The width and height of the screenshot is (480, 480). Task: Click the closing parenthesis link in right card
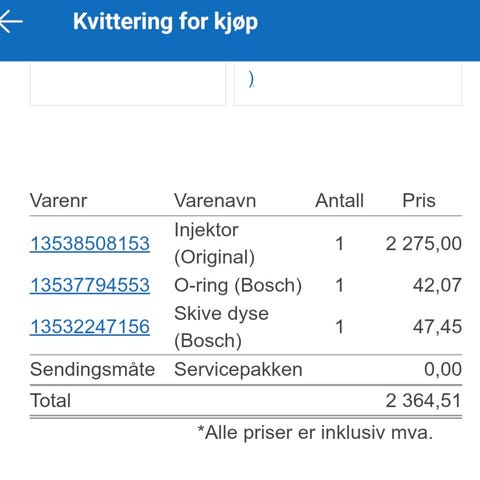point(251,80)
